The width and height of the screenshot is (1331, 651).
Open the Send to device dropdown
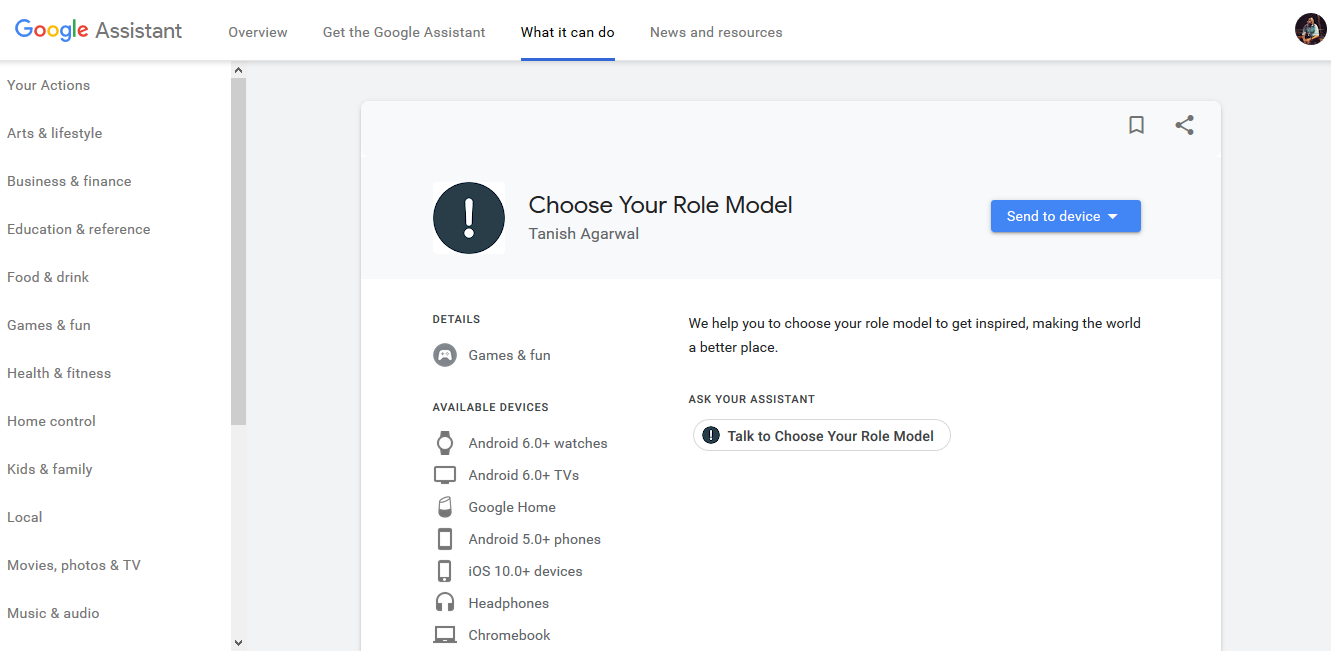coord(1066,216)
